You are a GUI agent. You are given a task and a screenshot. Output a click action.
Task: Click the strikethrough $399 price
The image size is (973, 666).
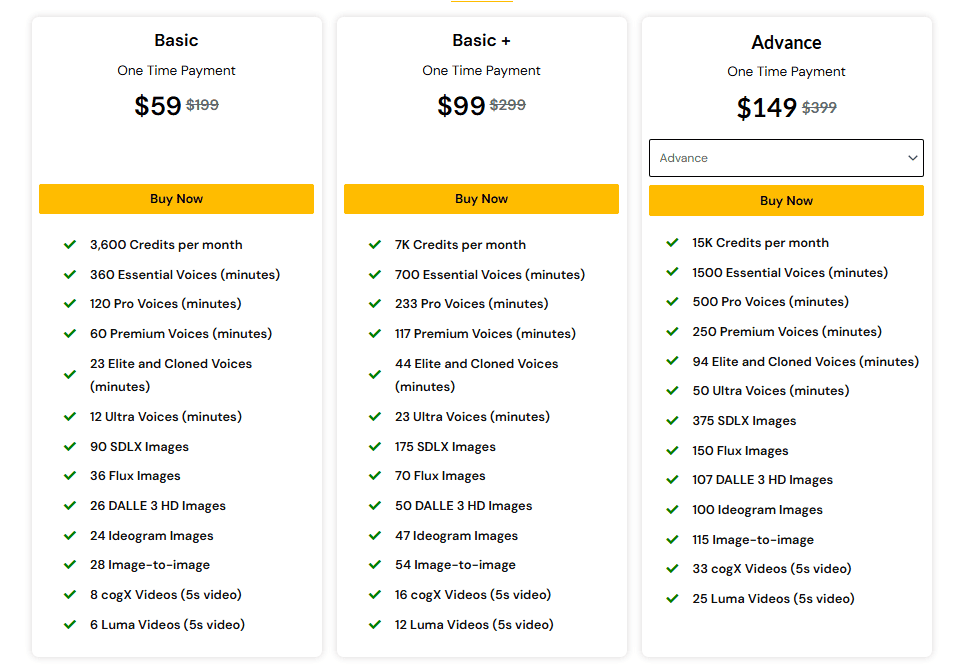tap(819, 108)
